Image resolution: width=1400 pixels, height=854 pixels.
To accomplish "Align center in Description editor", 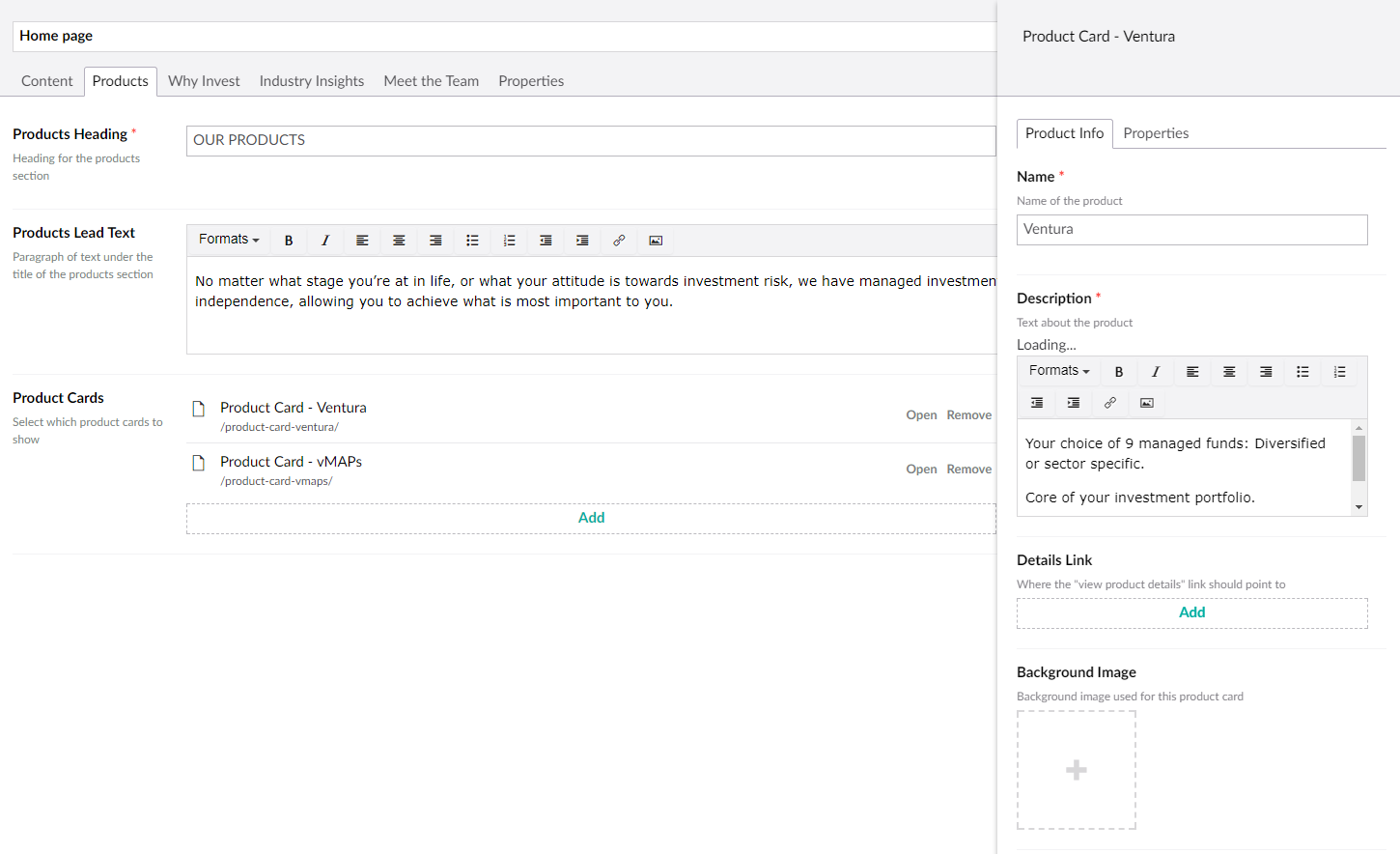I will pyautogui.click(x=1229, y=372).
